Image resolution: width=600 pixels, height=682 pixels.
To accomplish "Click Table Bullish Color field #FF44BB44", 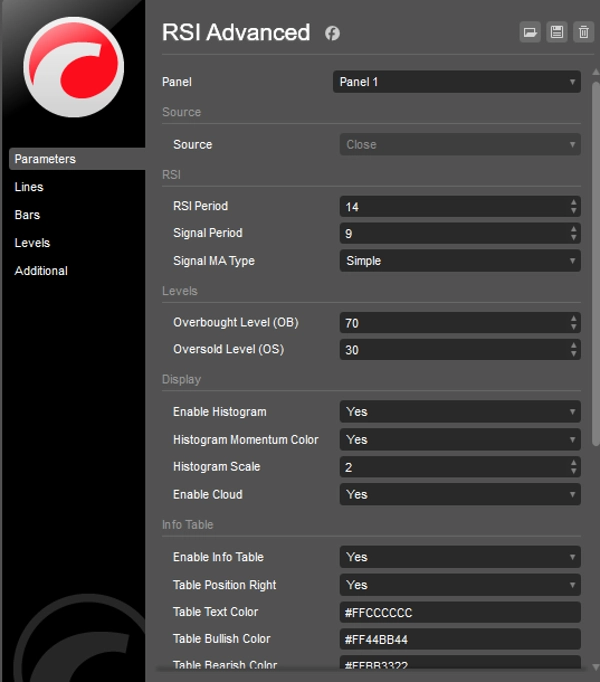I will (460, 639).
